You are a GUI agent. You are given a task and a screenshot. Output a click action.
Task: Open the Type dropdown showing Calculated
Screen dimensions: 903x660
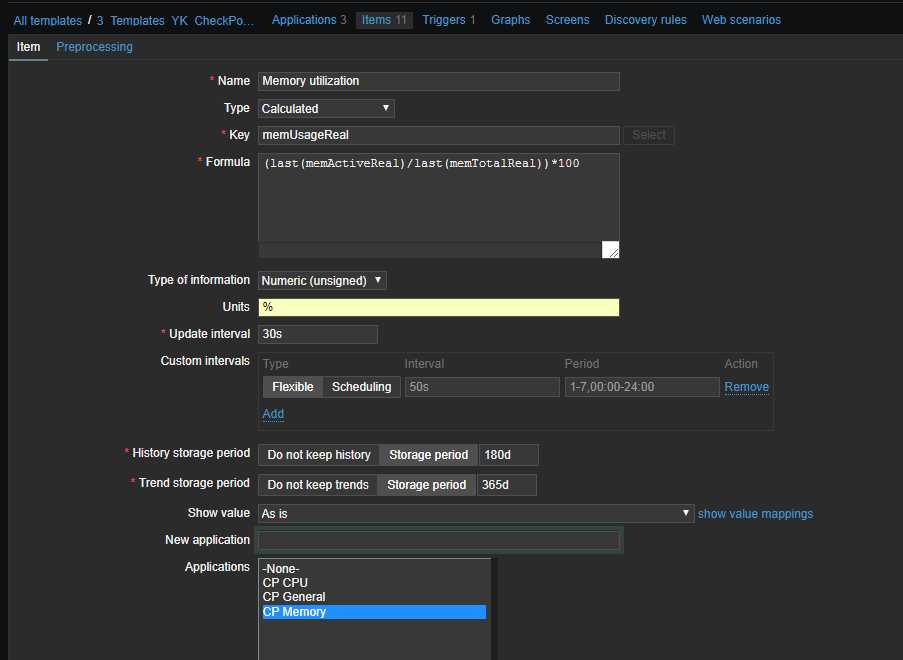pyautogui.click(x=326, y=108)
